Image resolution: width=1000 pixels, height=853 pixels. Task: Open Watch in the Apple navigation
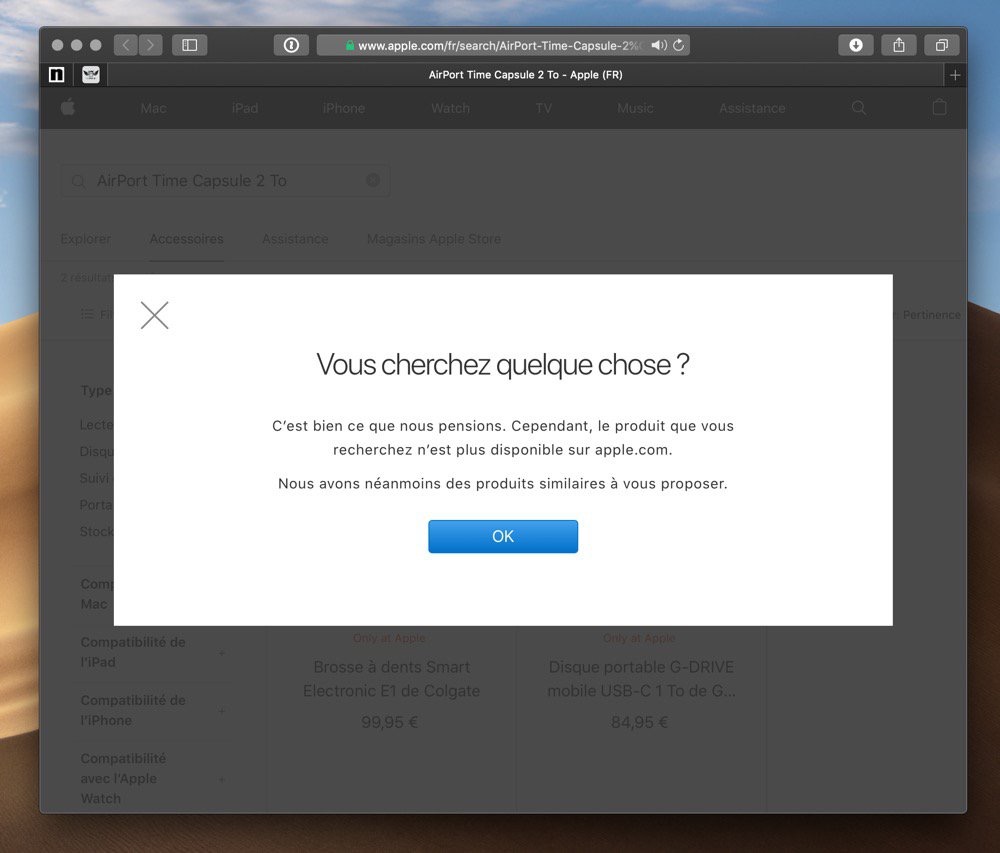(450, 108)
